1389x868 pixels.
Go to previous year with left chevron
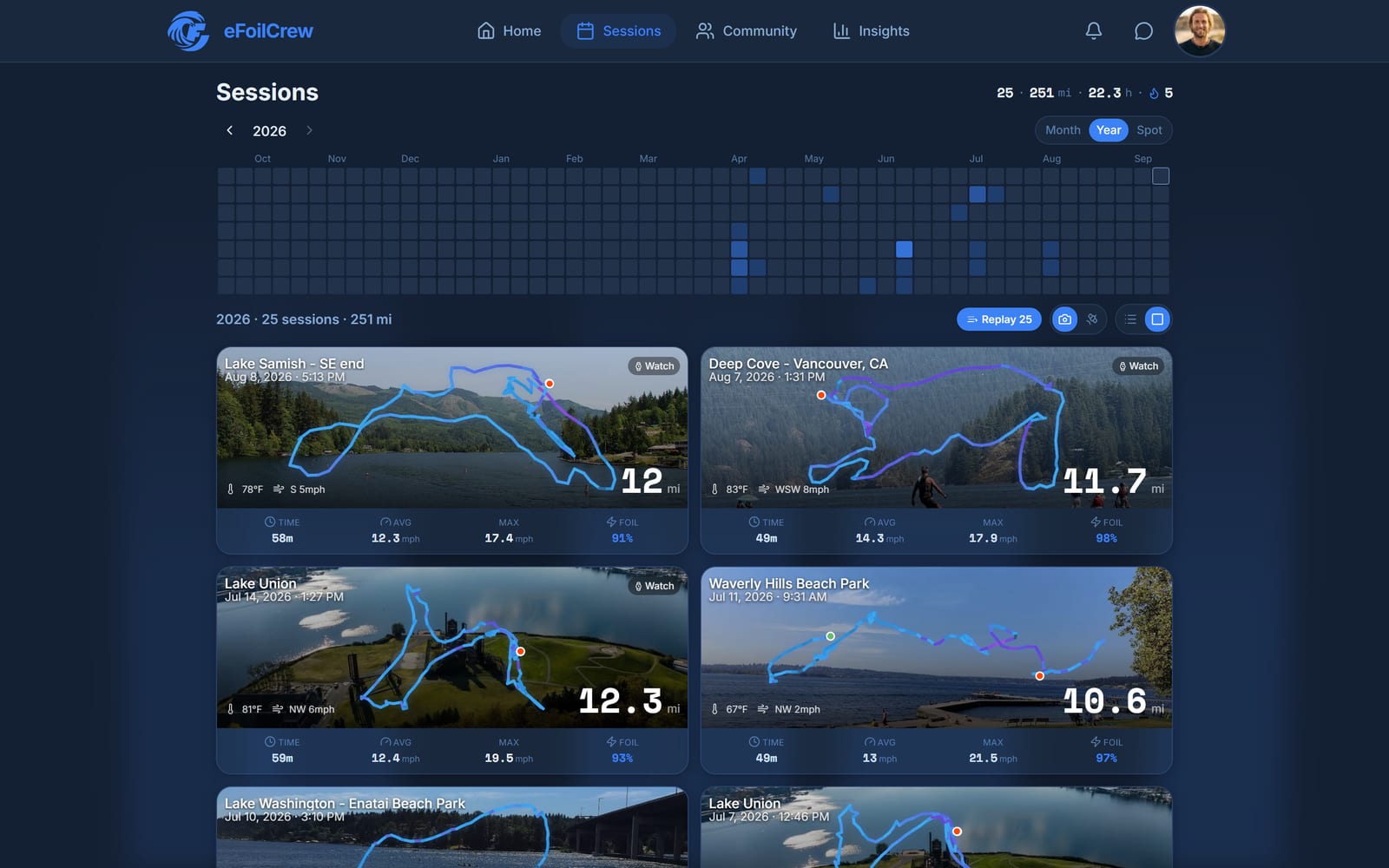(229, 130)
